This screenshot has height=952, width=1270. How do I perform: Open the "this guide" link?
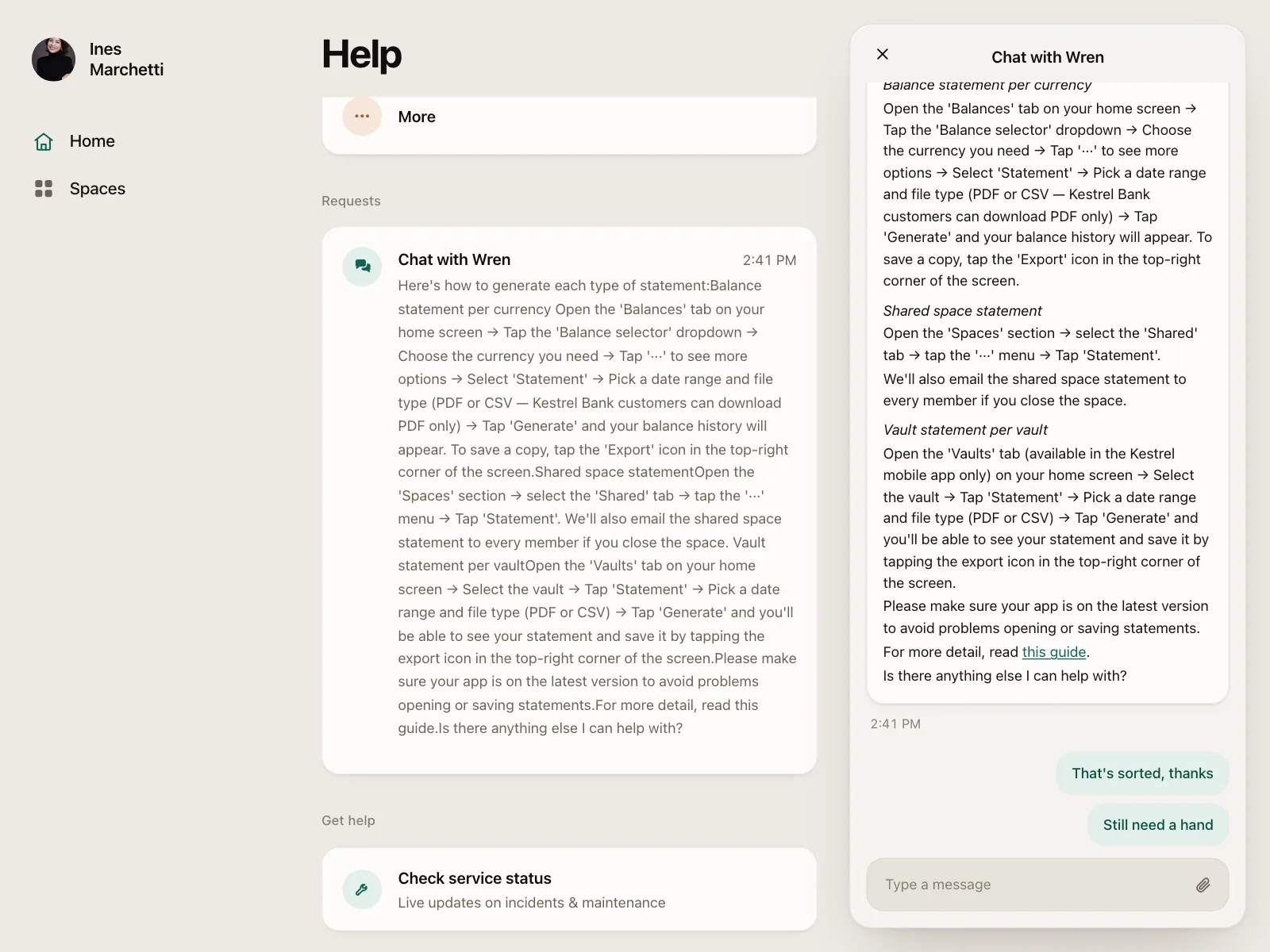coord(1054,652)
